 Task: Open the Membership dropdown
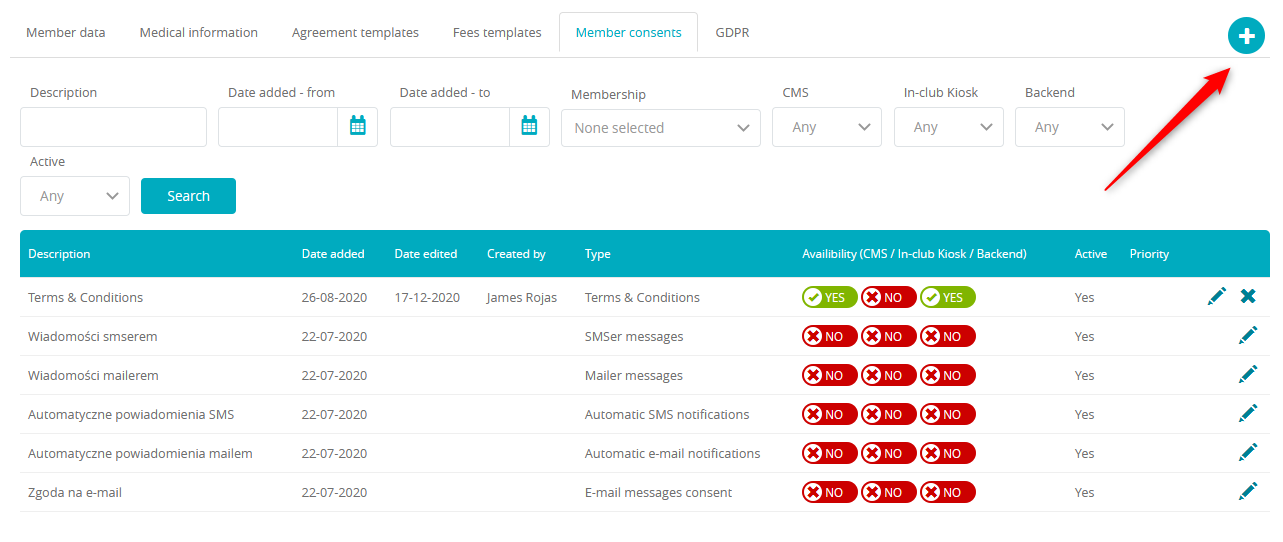click(661, 128)
